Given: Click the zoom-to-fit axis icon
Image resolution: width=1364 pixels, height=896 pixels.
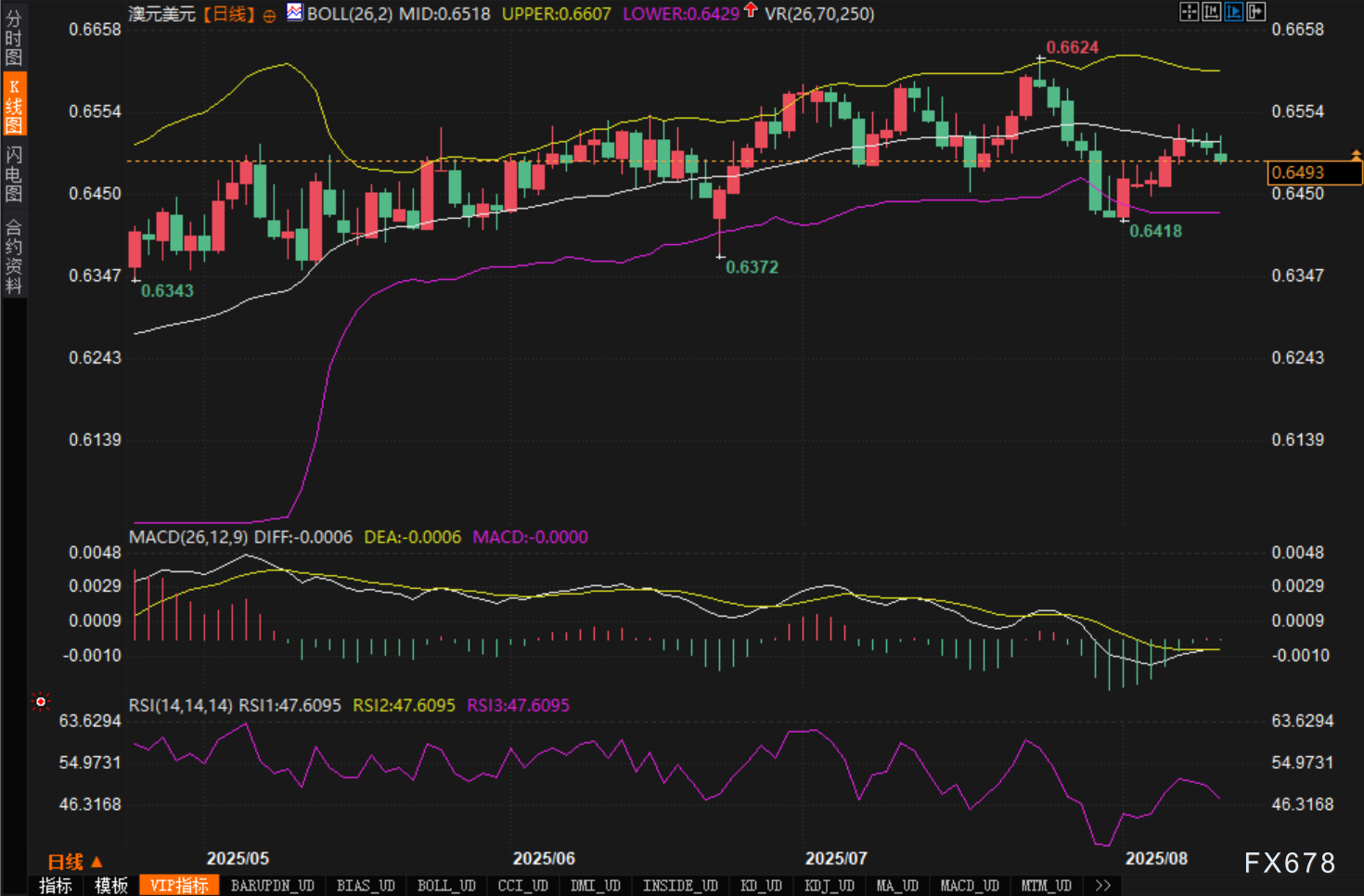Looking at the screenshot, I should pos(1211,11).
